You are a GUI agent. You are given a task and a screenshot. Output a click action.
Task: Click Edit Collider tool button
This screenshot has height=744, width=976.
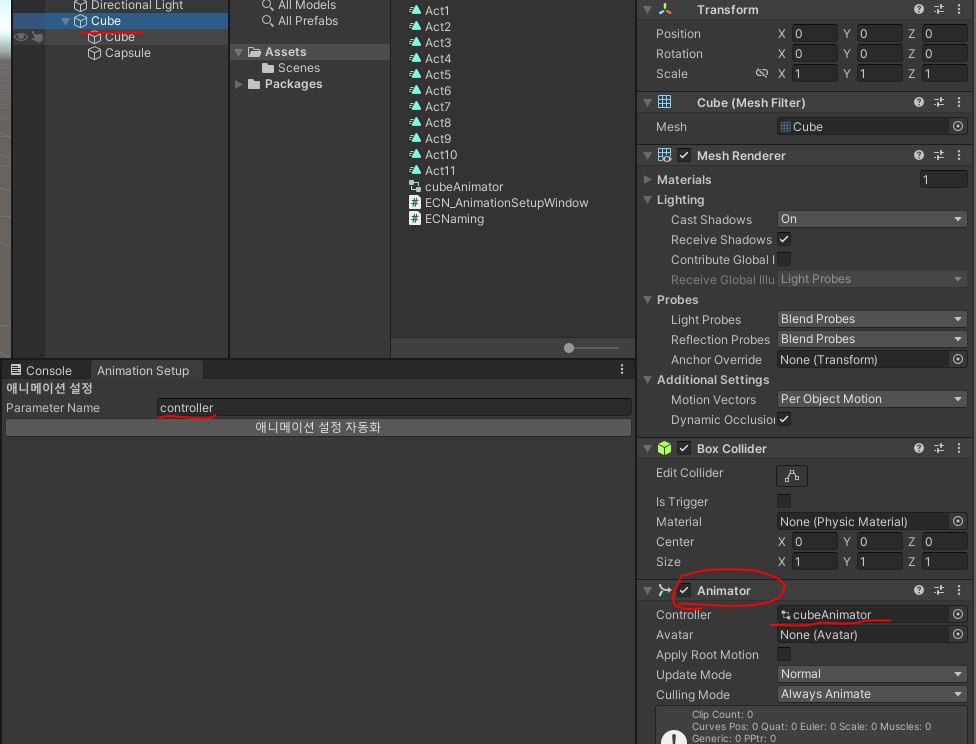792,476
